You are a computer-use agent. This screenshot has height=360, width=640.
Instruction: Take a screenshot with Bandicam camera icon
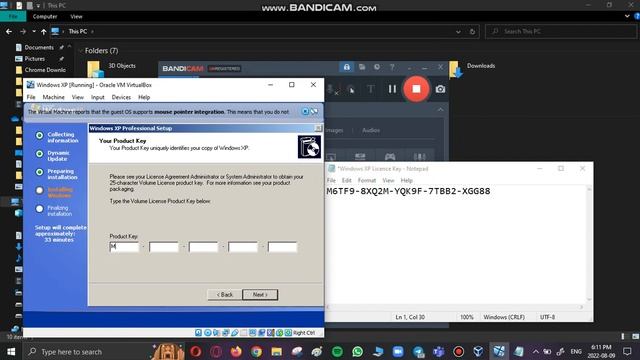point(440,89)
